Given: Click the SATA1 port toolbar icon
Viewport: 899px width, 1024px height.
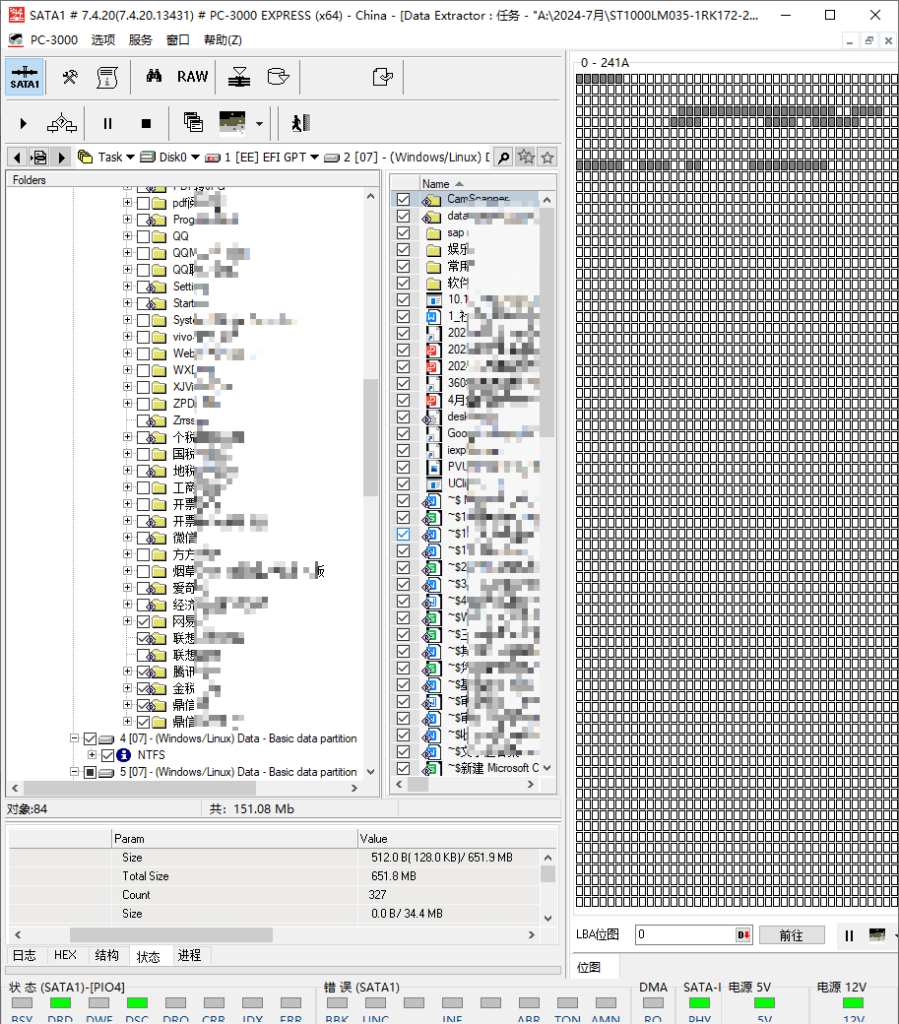Looking at the screenshot, I should pyautogui.click(x=25, y=77).
